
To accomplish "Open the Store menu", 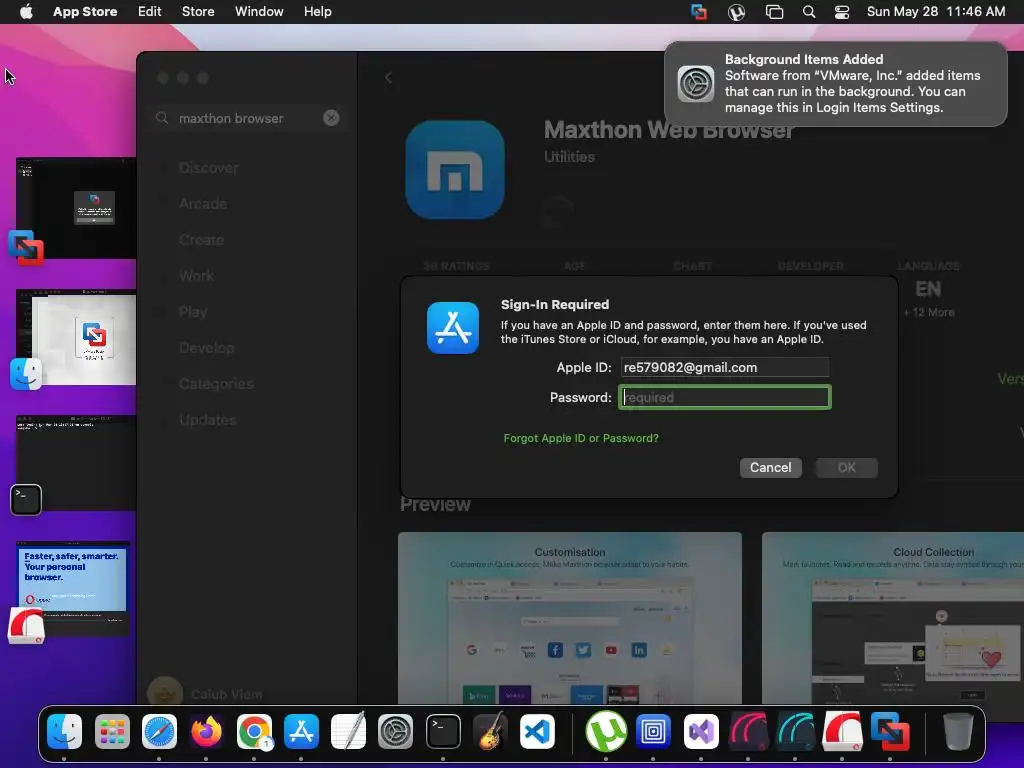I will click(x=198, y=12).
